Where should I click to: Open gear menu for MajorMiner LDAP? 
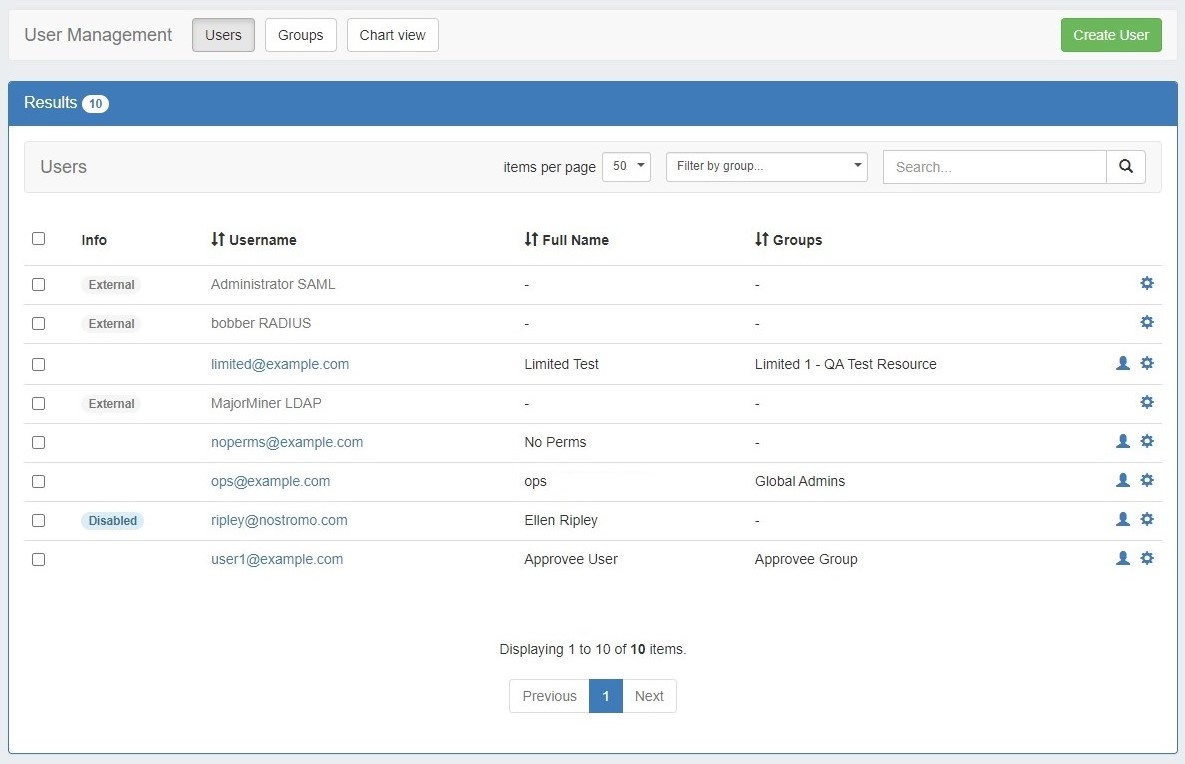point(1147,402)
